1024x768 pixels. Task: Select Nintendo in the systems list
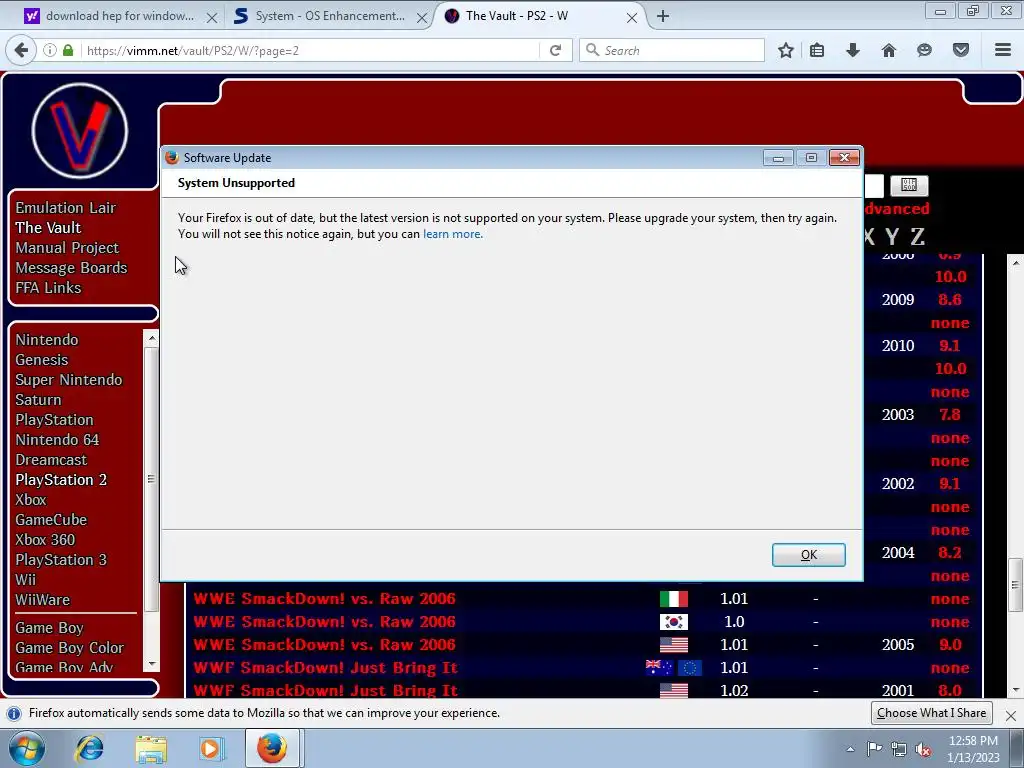[47, 340]
